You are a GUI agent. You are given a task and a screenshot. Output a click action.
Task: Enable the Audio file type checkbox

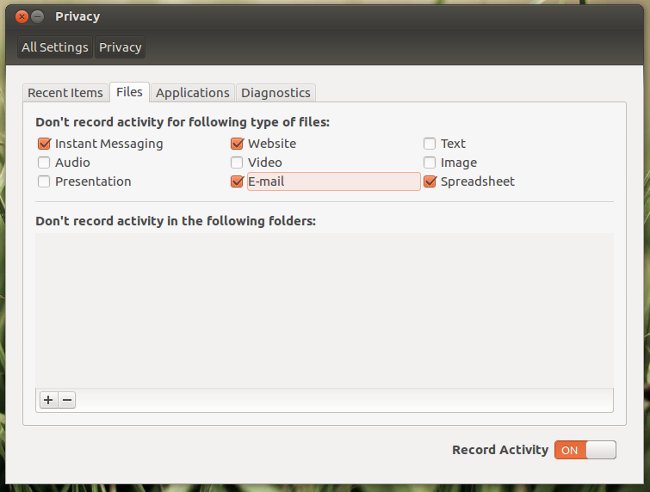tap(44, 163)
